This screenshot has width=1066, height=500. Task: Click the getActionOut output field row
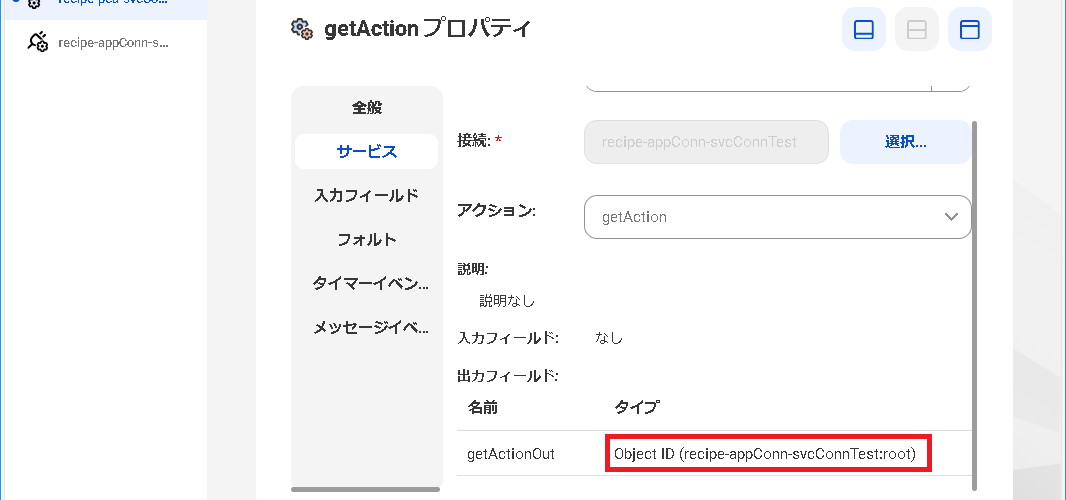(511, 454)
